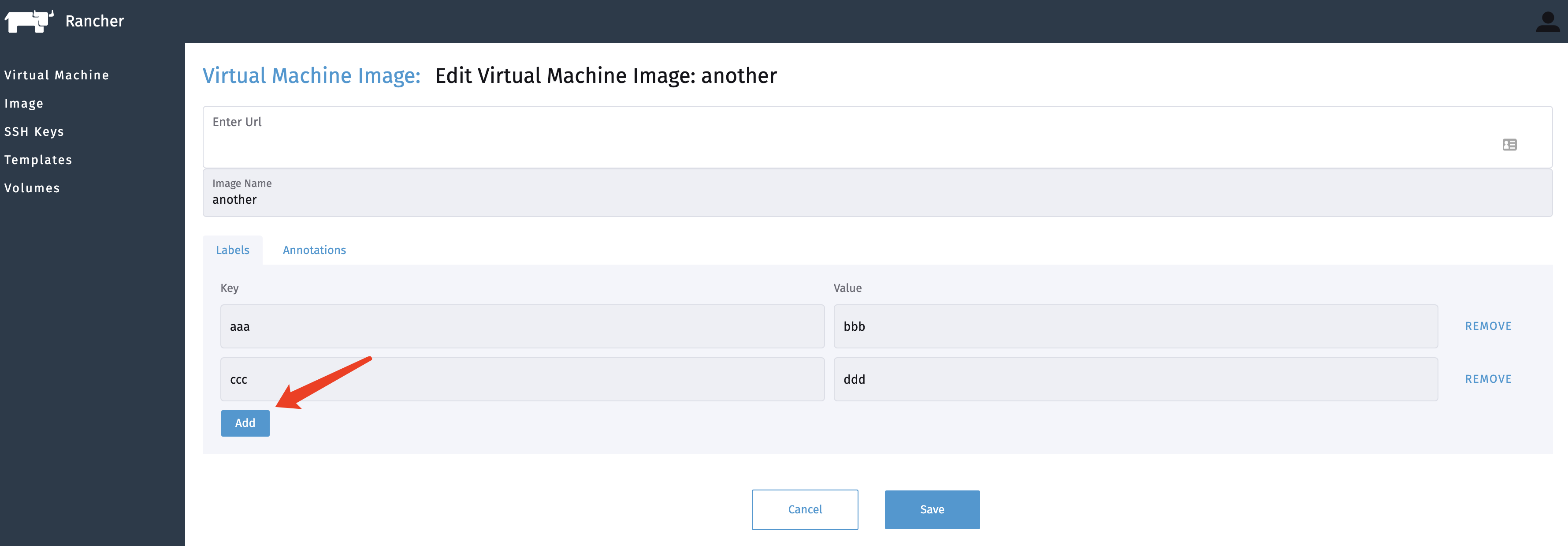The height and width of the screenshot is (546, 1568).
Task: Switch to the Labels tab
Action: (233, 250)
